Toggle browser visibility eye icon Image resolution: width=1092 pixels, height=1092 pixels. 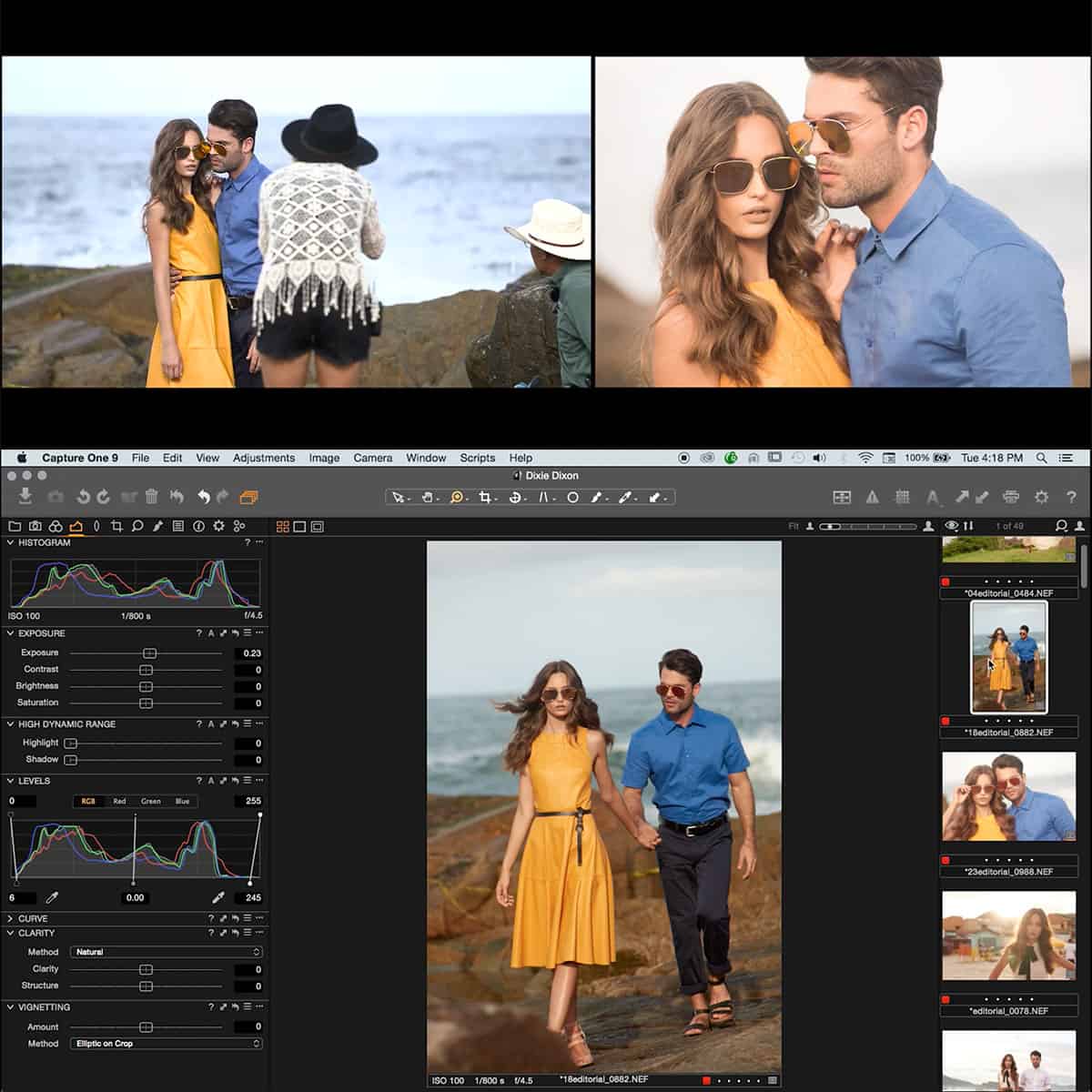click(951, 526)
